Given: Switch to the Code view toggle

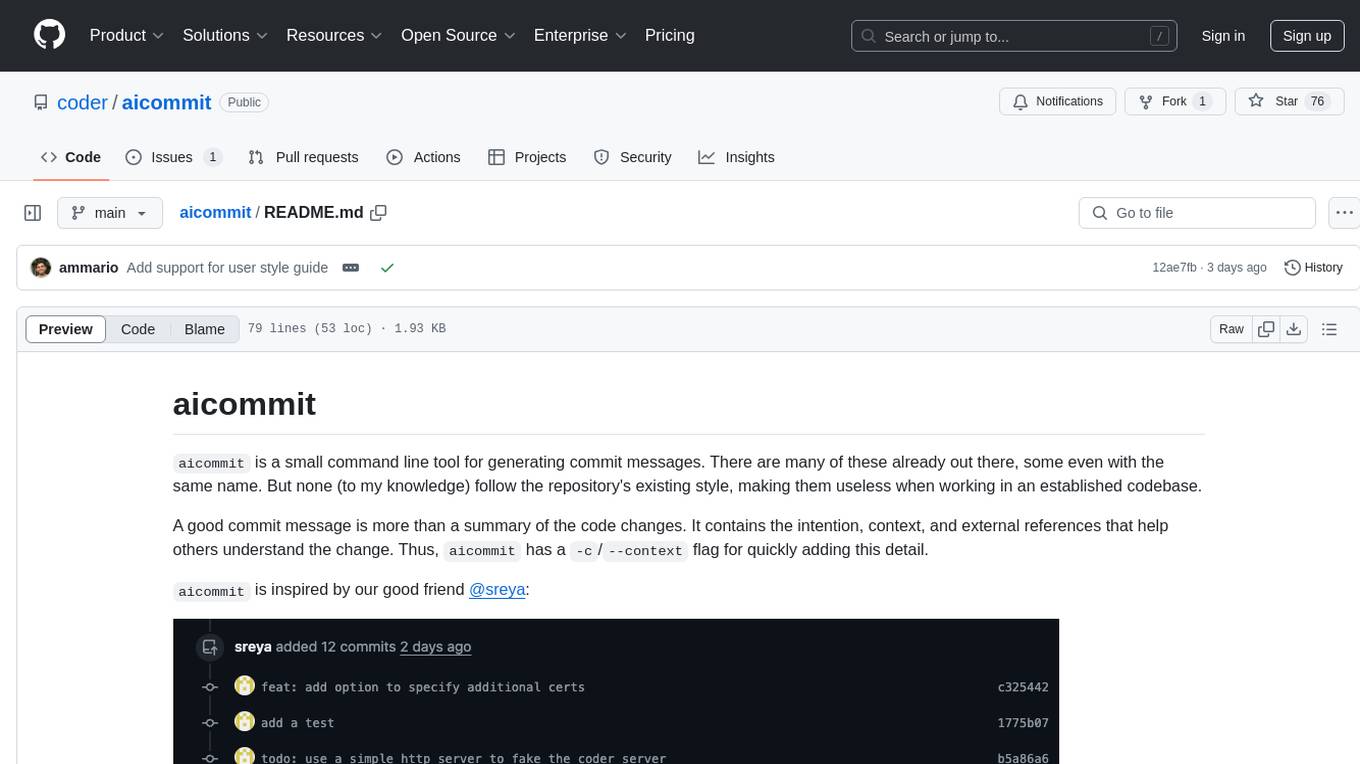Looking at the screenshot, I should pos(138,329).
